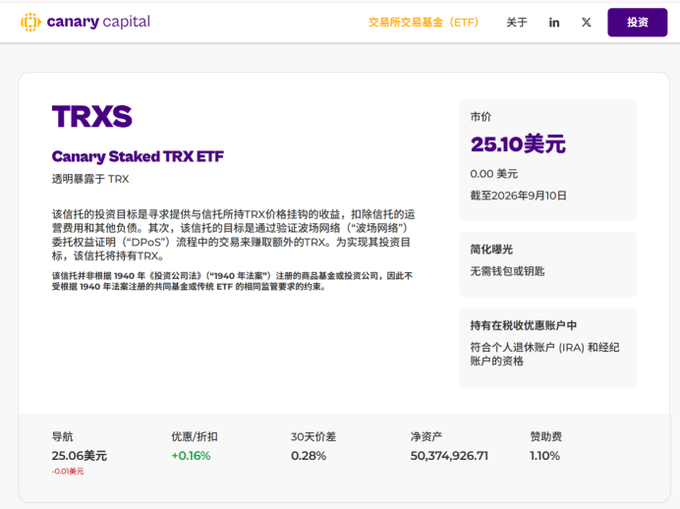Screen dimensions: 680x509
Task: Click the 25.10美元 market price
Action: [518, 144]
